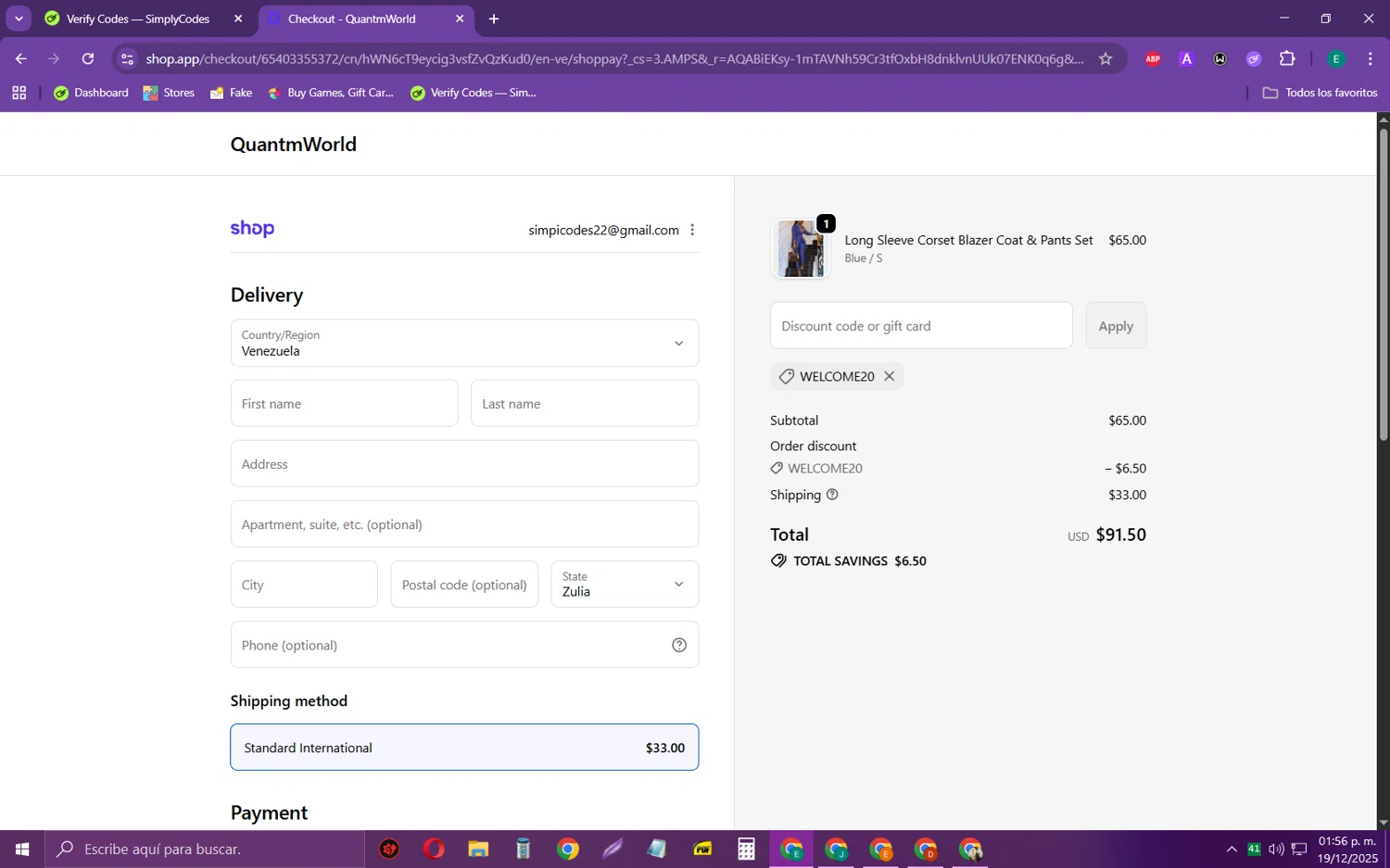Open File Explorer from taskbar

pos(478,849)
